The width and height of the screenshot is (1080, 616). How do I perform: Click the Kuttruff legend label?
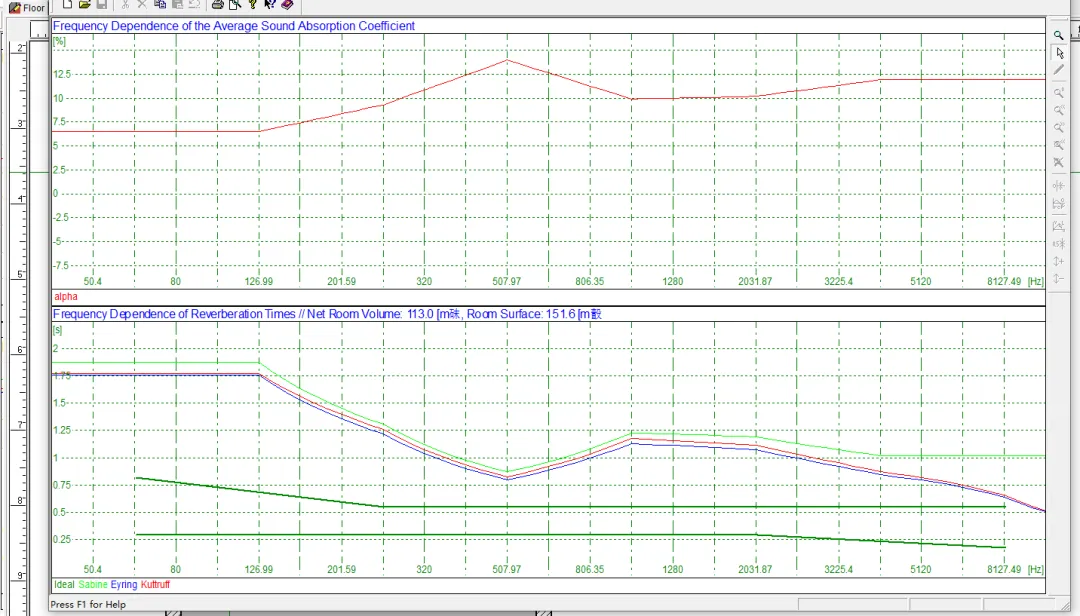point(155,584)
